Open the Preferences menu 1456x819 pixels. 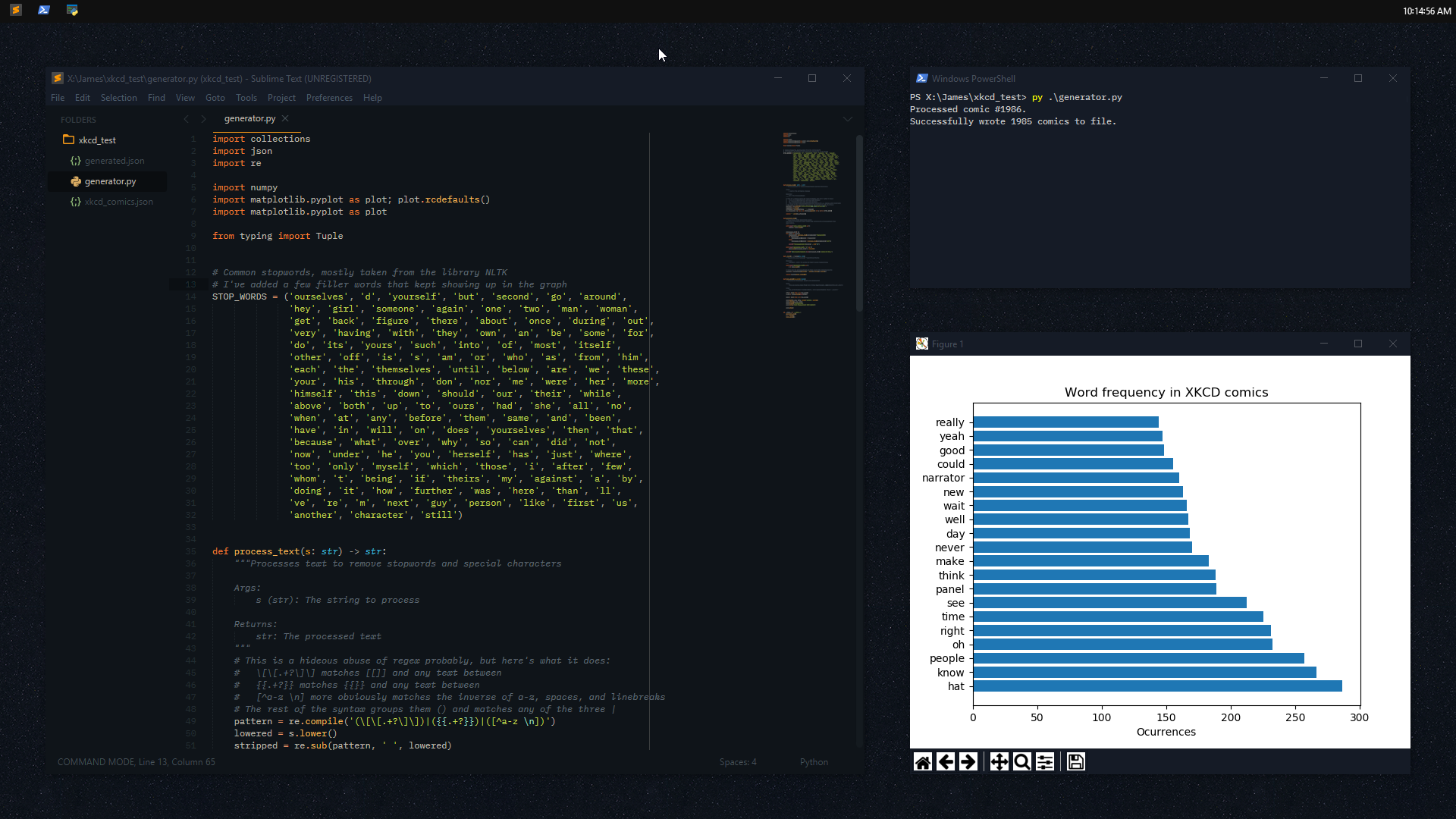(329, 98)
